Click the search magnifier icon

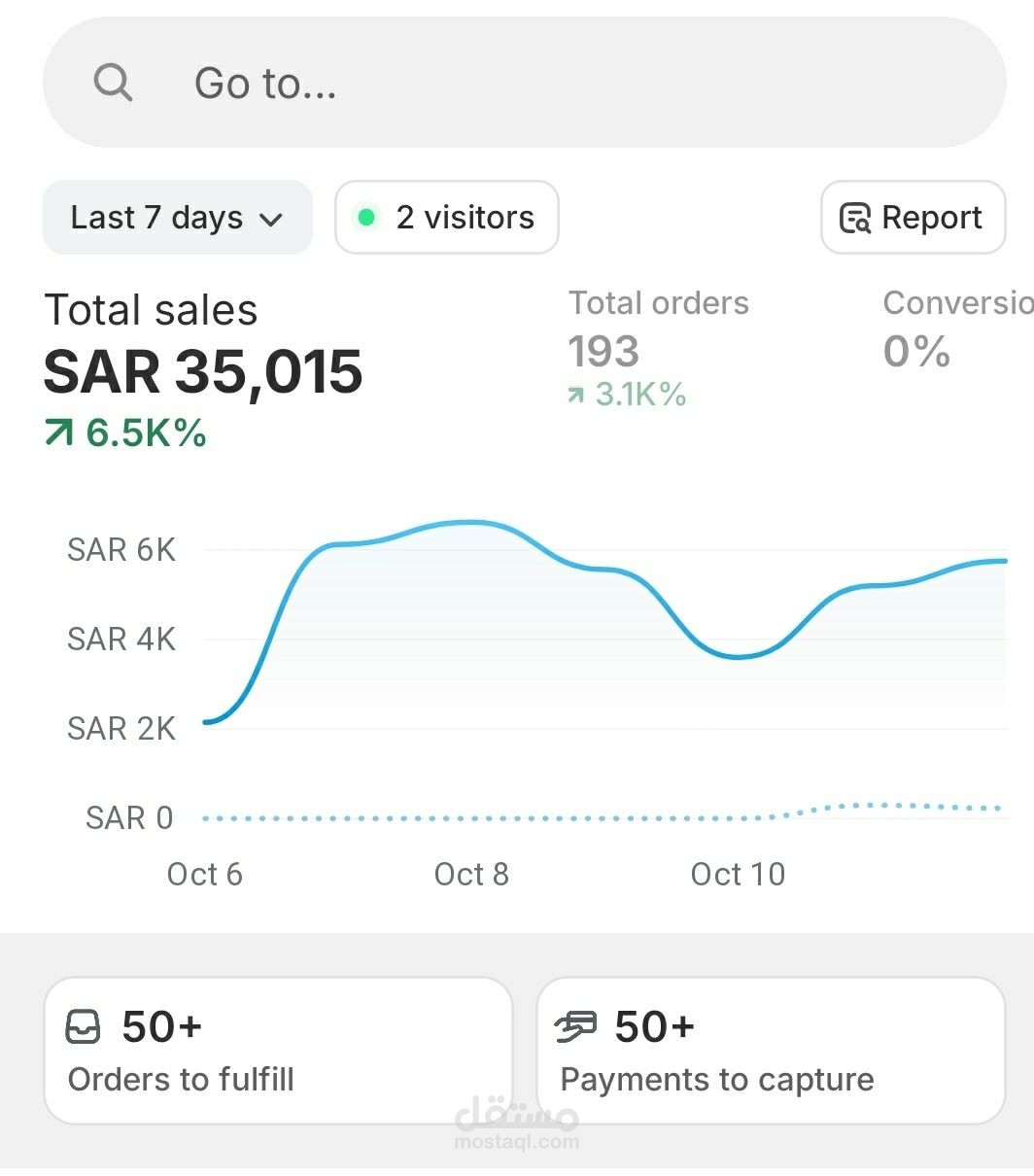(x=113, y=83)
